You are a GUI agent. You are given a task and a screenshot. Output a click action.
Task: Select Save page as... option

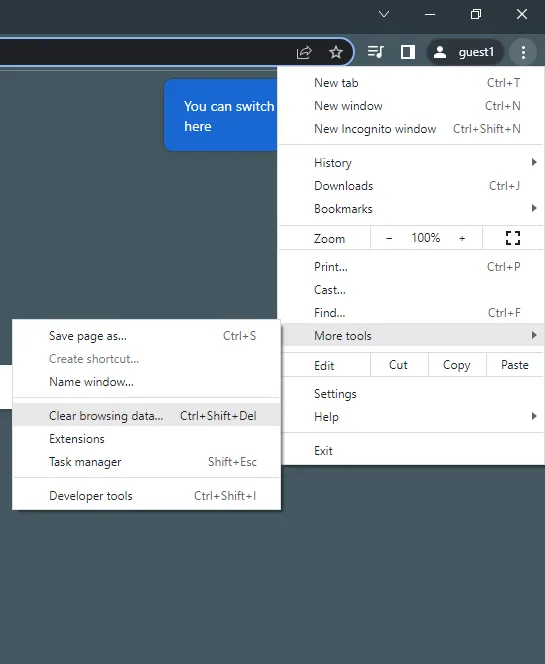tap(147, 336)
